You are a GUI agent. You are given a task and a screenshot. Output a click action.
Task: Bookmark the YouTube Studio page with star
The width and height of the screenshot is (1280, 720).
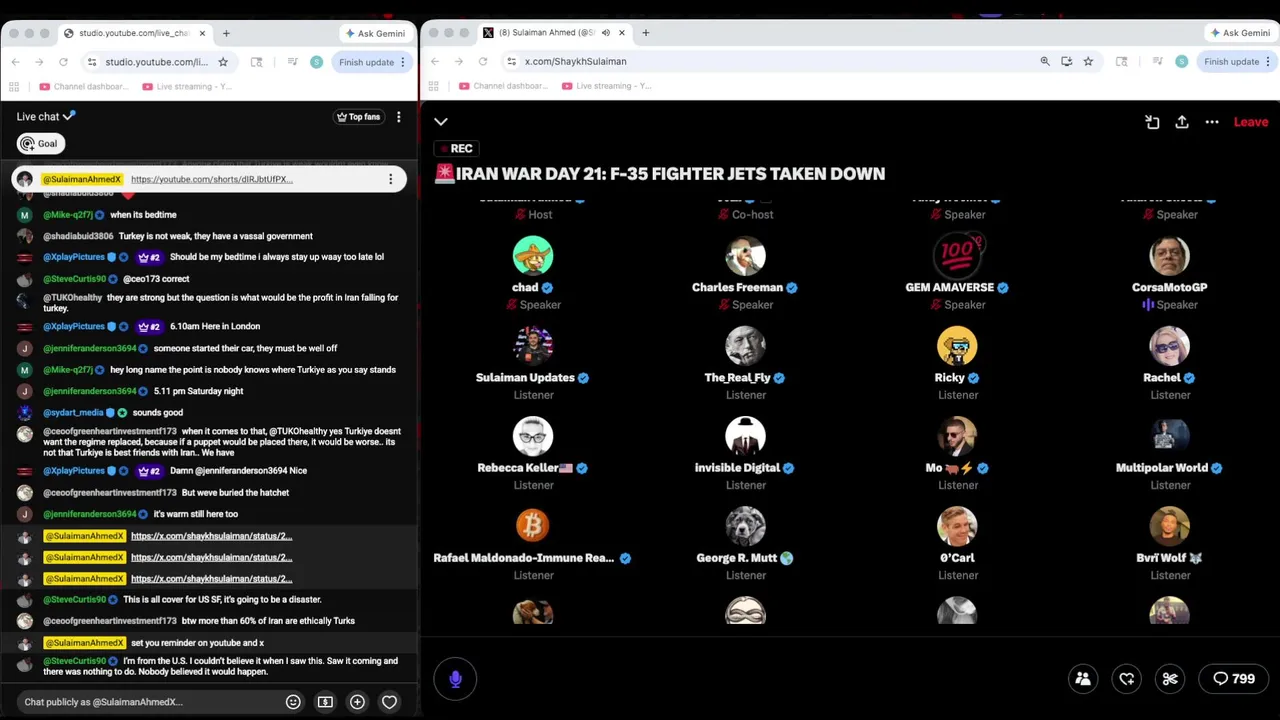click(x=223, y=62)
